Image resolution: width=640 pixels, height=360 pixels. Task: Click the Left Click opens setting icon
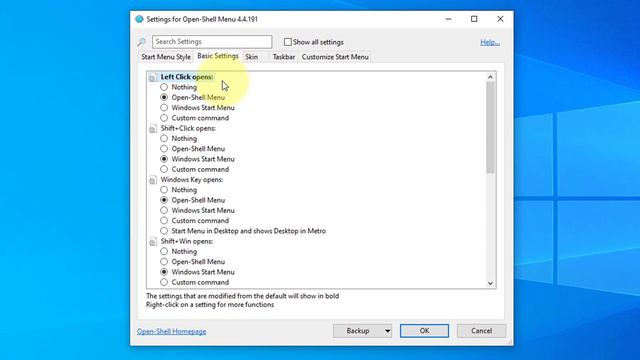click(153, 77)
